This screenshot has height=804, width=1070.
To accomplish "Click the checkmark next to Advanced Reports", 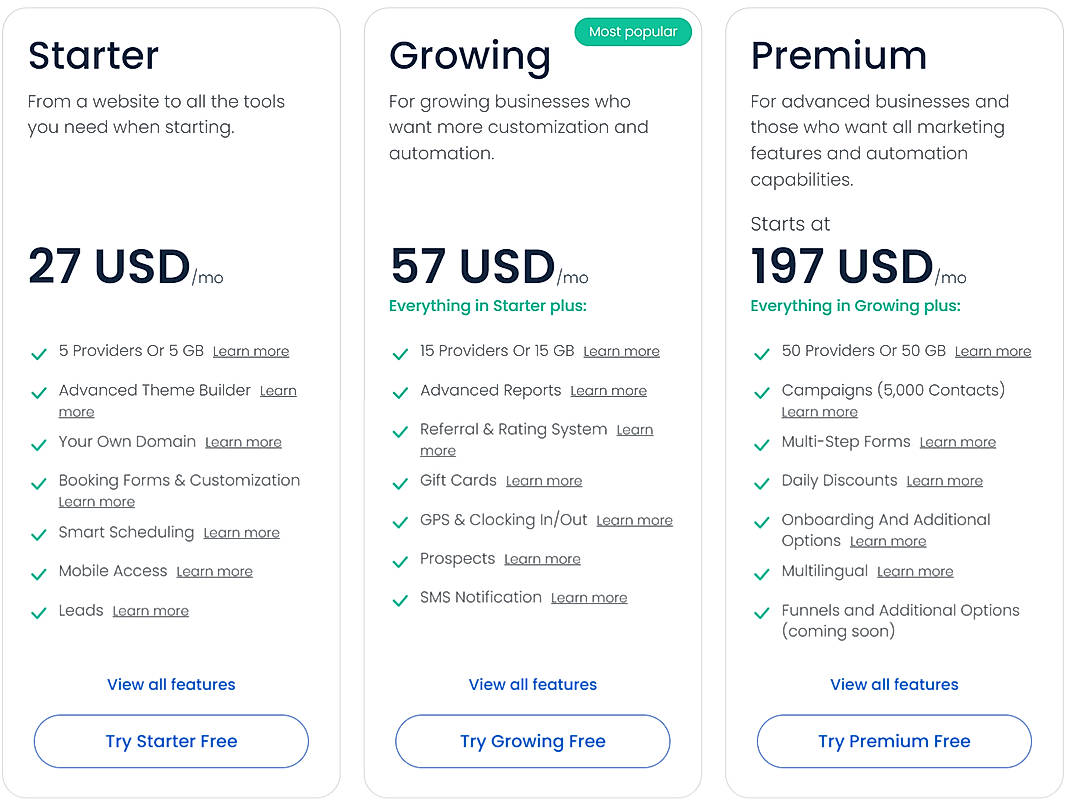I will (400, 392).
